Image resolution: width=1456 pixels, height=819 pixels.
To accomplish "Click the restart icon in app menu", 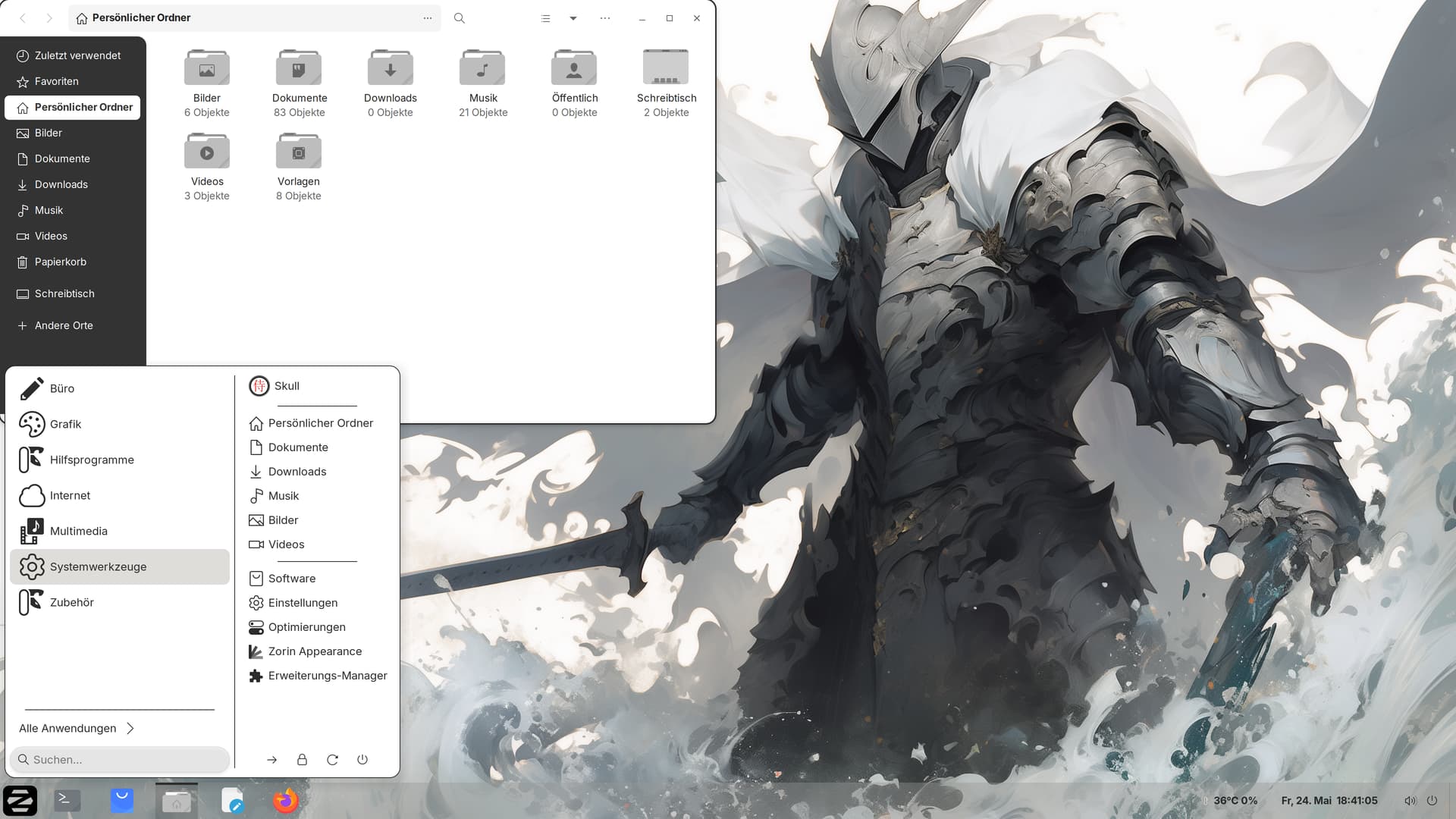I will click(332, 760).
